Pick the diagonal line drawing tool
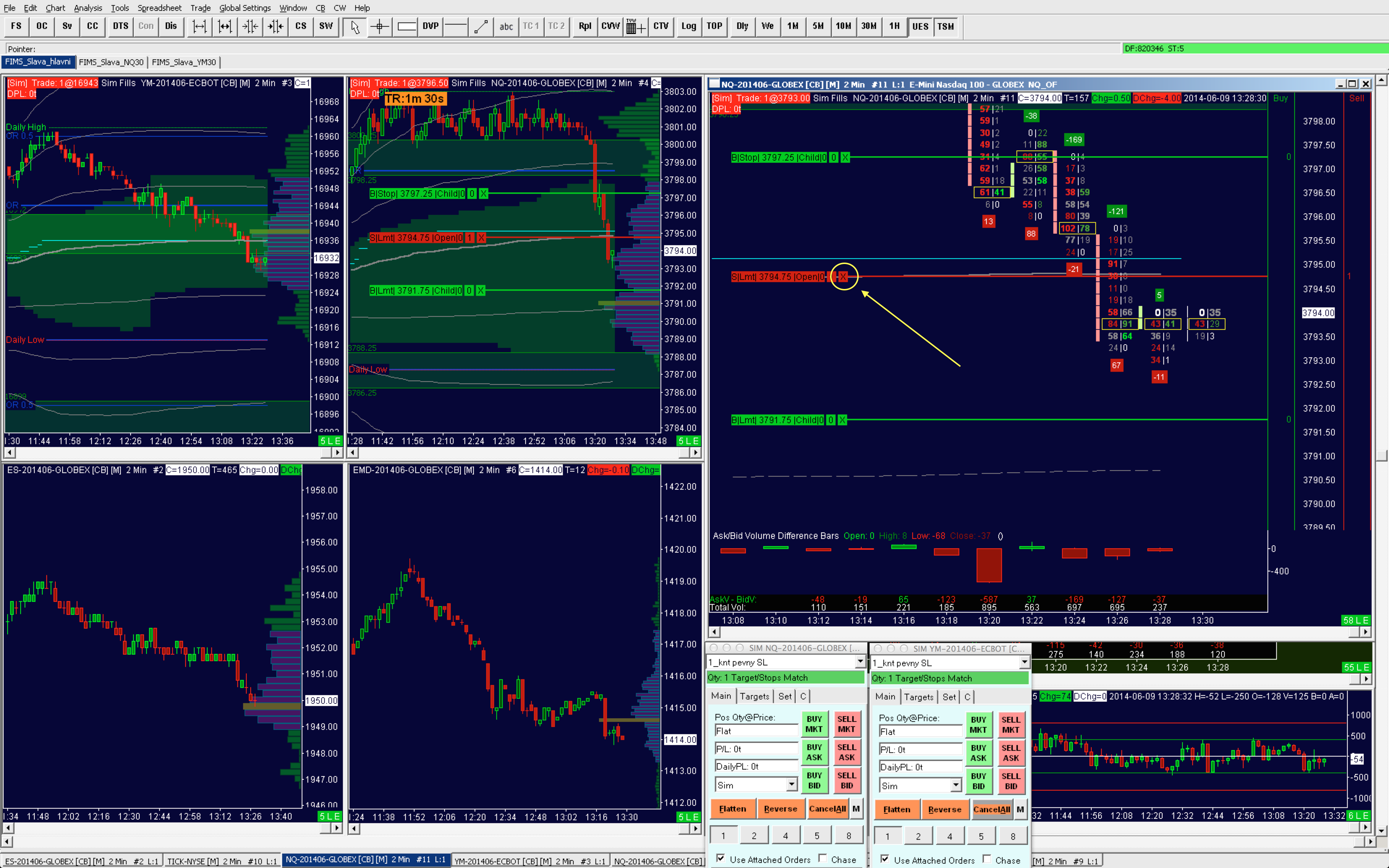The width and height of the screenshot is (1389, 868). pyautogui.click(x=481, y=26)
